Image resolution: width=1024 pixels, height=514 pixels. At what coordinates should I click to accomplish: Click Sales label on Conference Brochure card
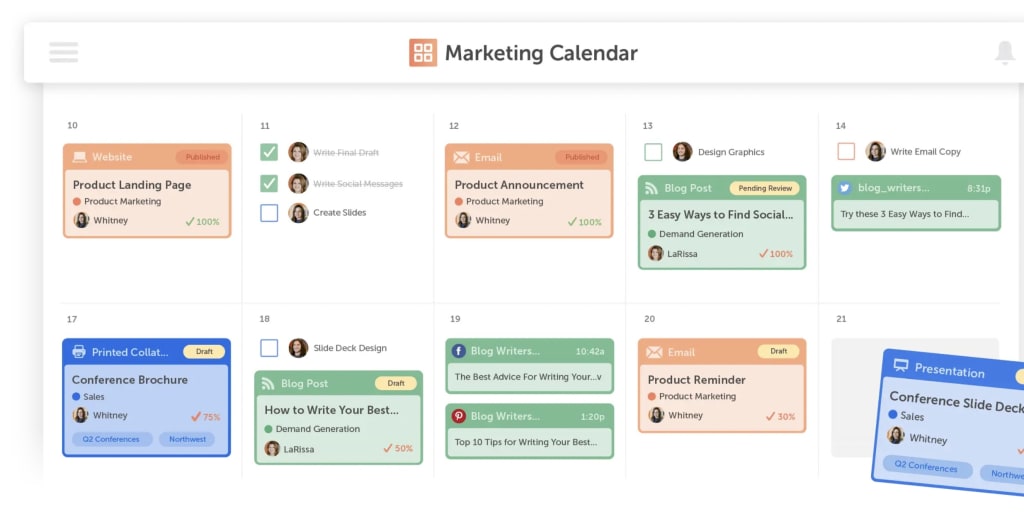point(93,396)
